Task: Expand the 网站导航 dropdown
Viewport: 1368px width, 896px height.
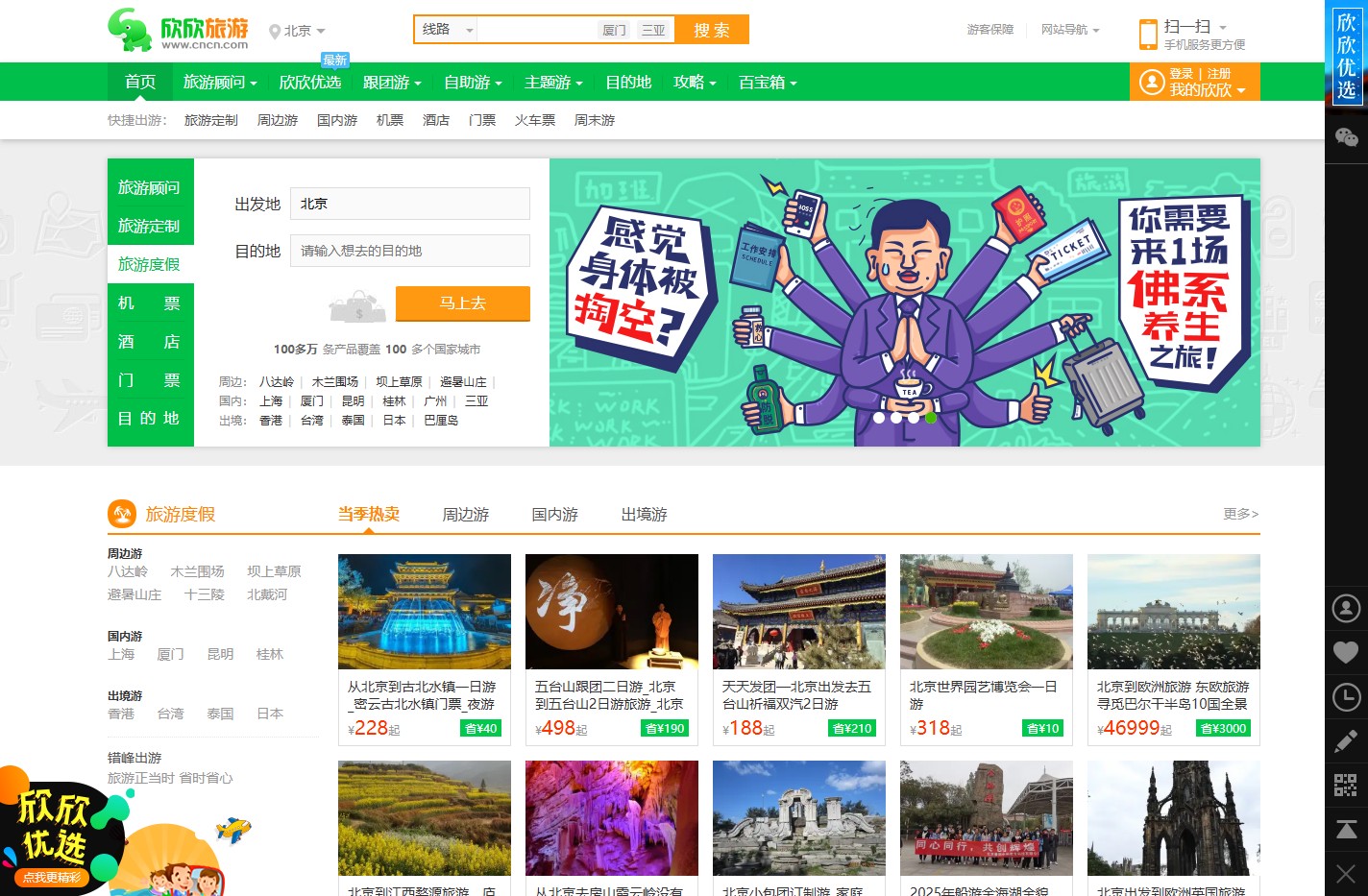Action: 1070,30
